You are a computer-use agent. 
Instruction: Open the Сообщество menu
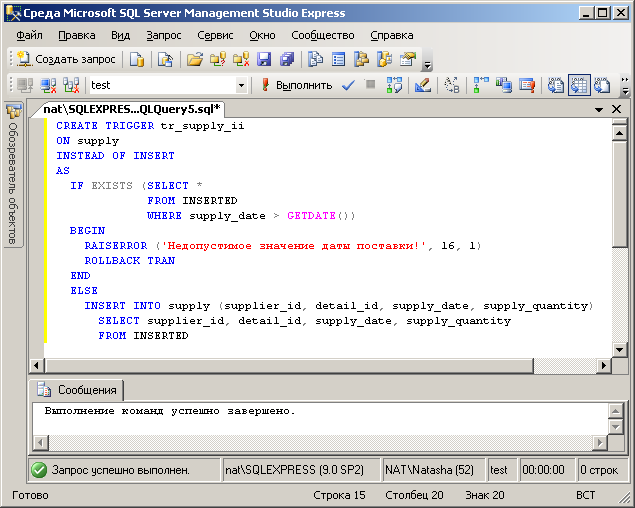(x=323, y=36)
